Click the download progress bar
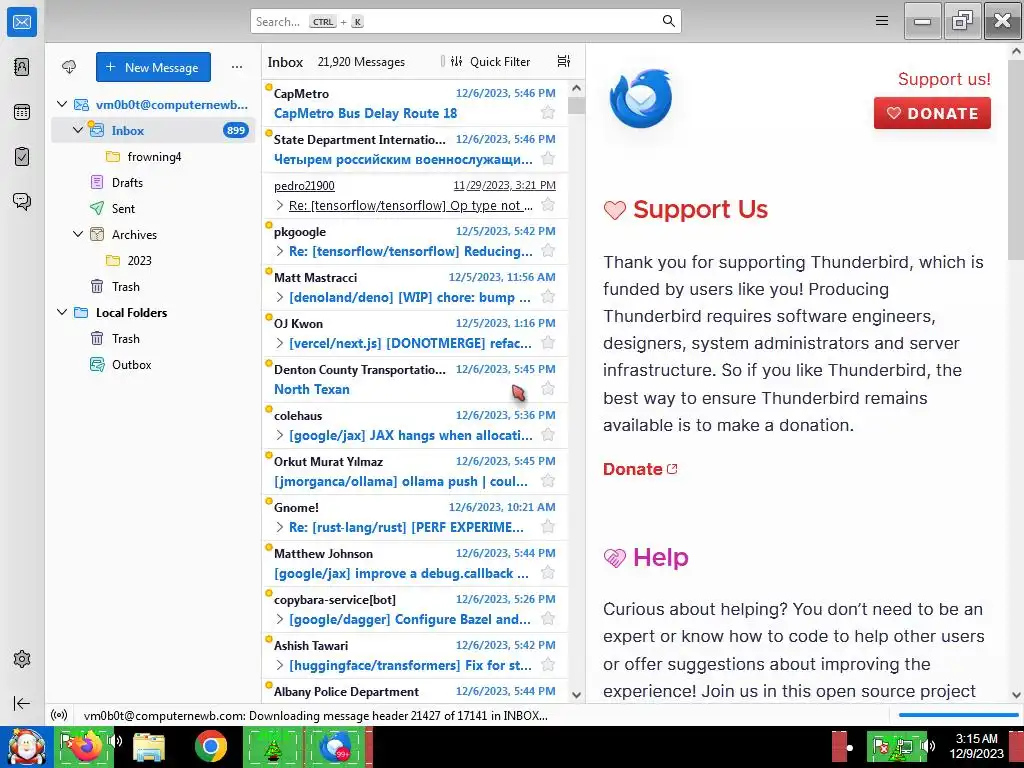Screen dimensions: 1024x768 957,715
